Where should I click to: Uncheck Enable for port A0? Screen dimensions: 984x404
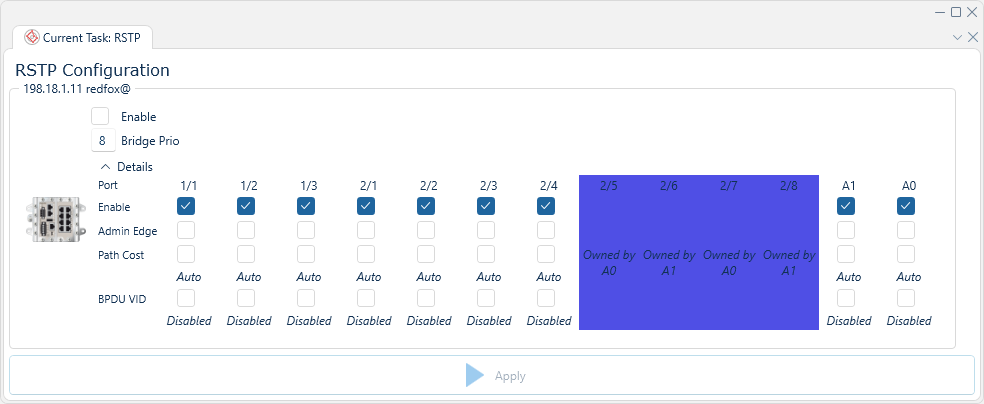pos(906,206)
